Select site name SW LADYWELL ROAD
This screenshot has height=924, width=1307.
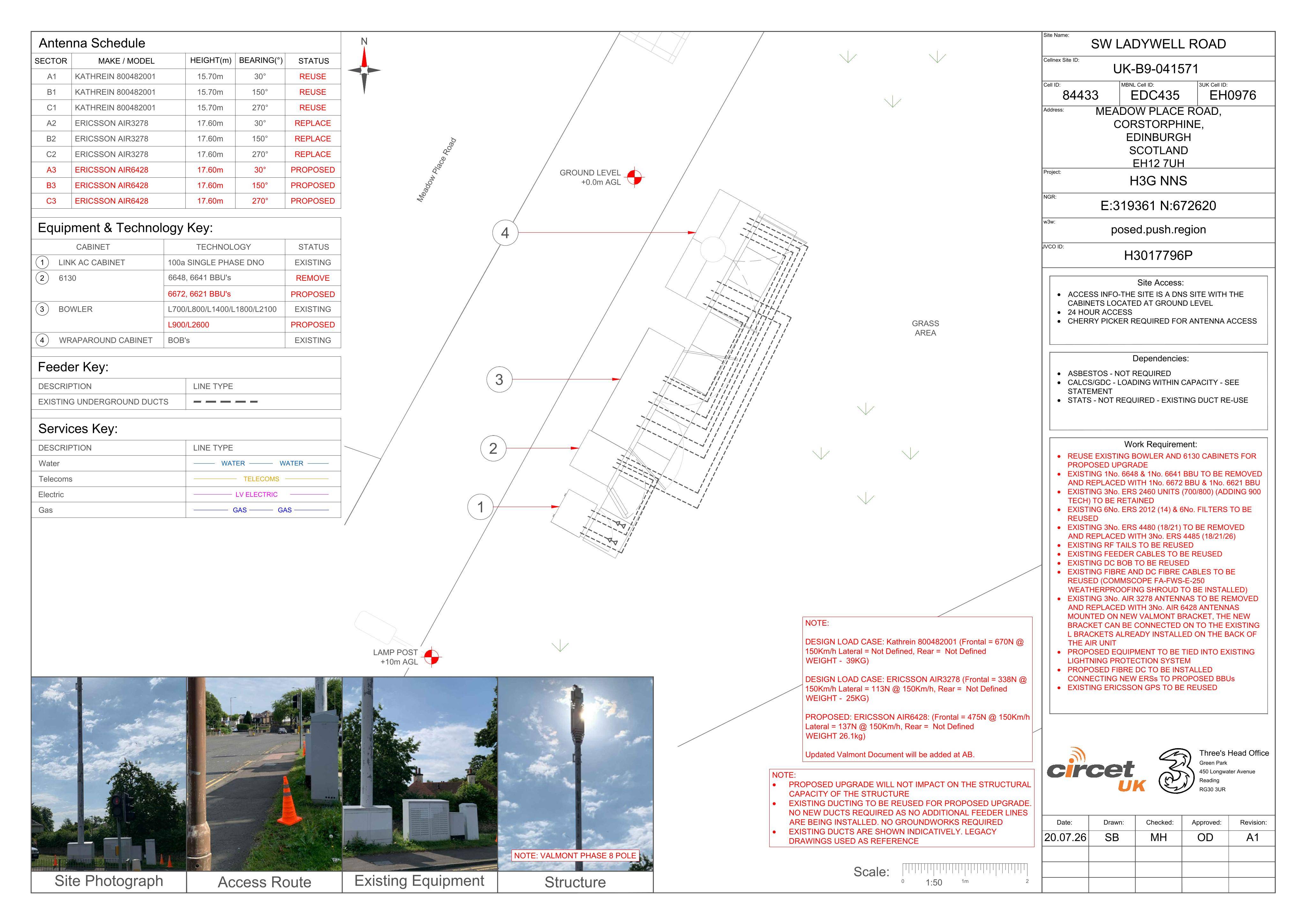[1158, 44]
